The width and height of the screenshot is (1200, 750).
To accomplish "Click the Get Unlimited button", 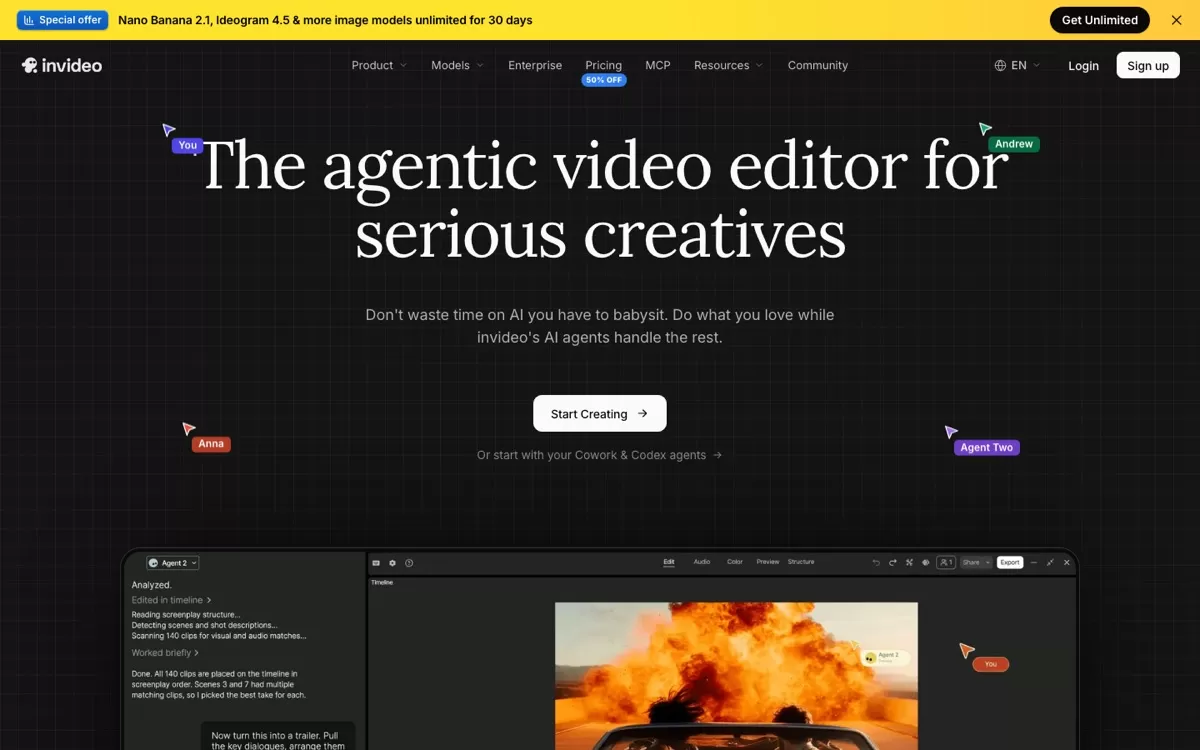I will click(1100, 20).
